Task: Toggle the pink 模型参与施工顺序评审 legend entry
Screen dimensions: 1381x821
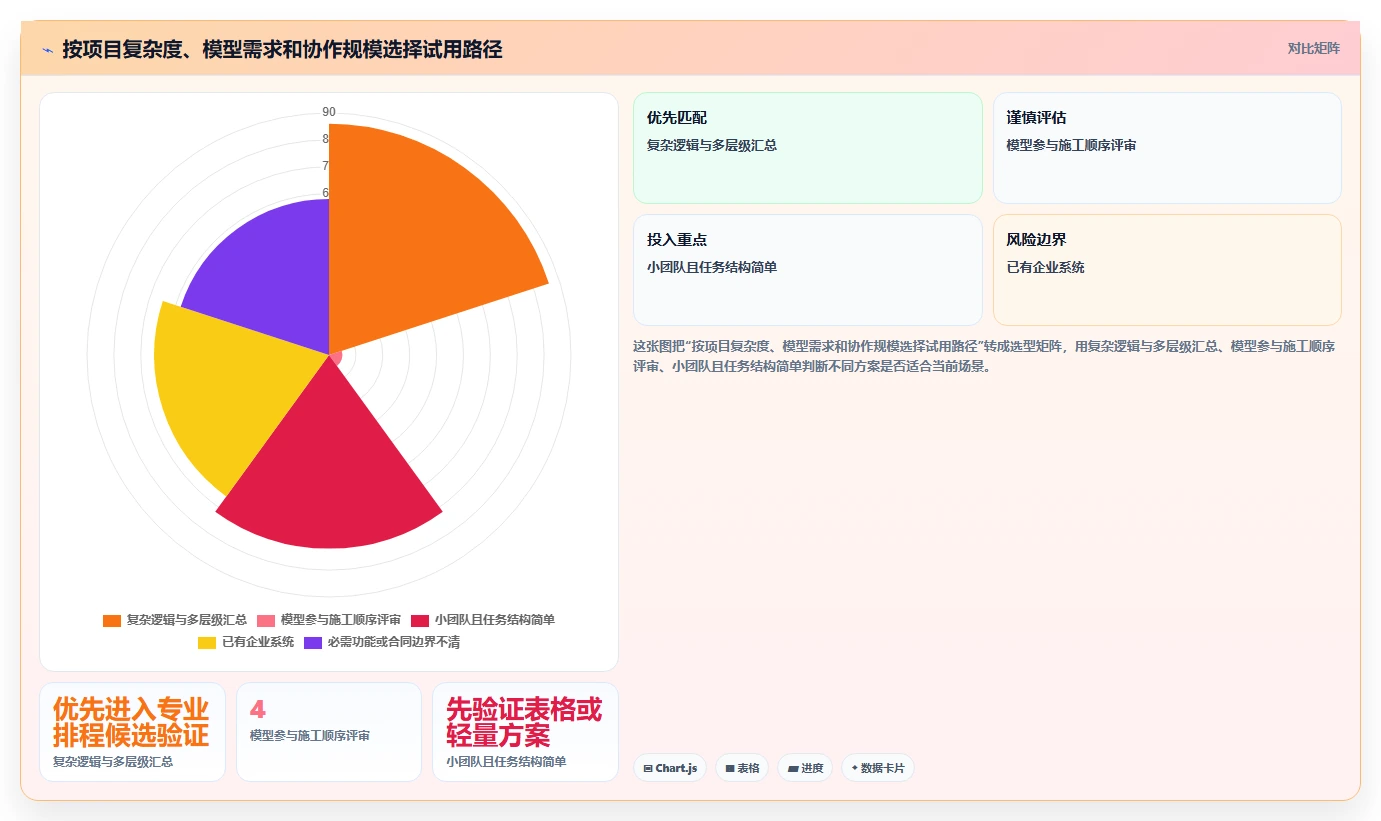Action: [329, 620]
